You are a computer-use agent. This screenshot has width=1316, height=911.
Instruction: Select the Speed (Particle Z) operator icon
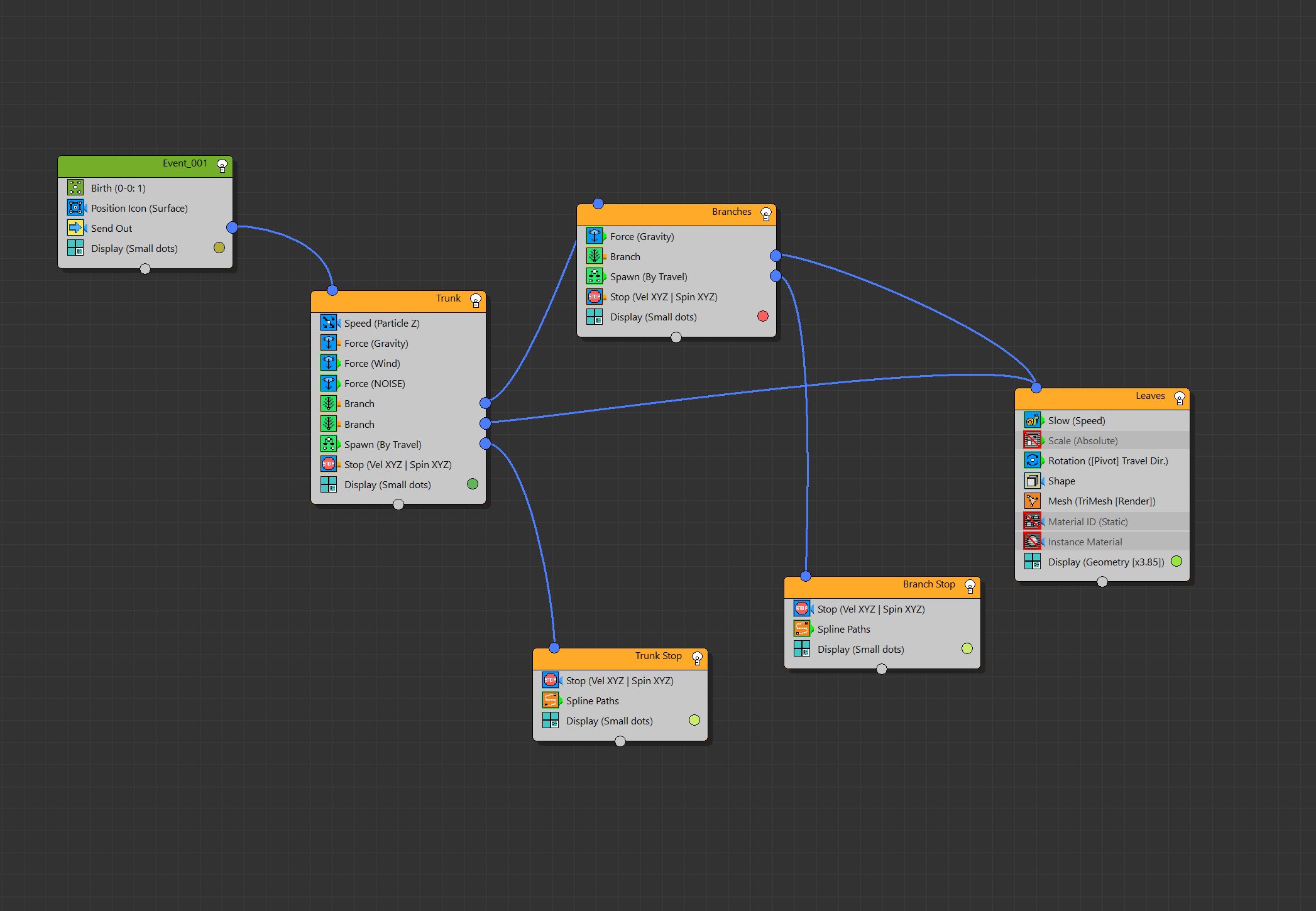pyautogui.click(x=328, y=323)
